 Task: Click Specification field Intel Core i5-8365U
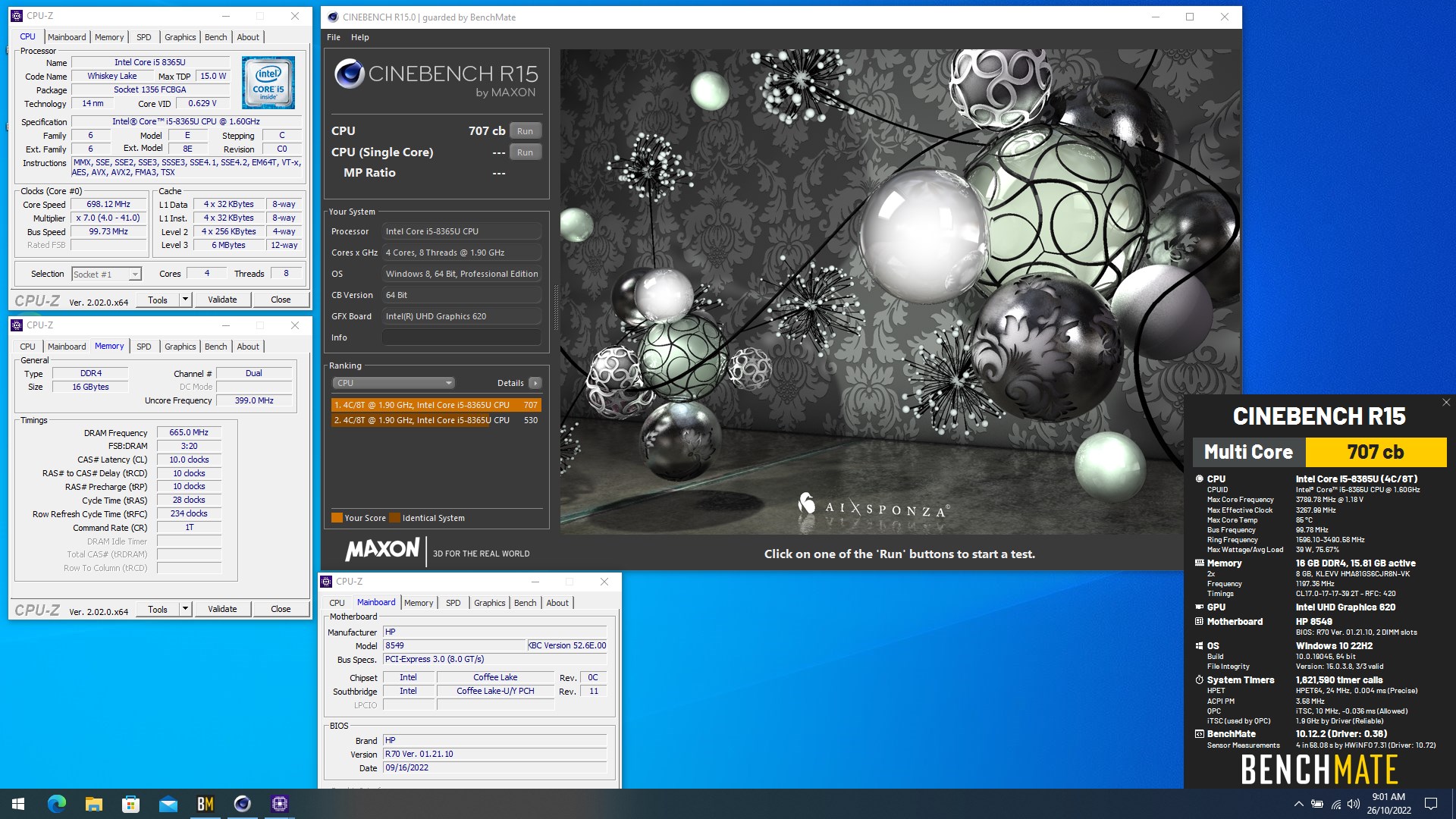[187, 121]
